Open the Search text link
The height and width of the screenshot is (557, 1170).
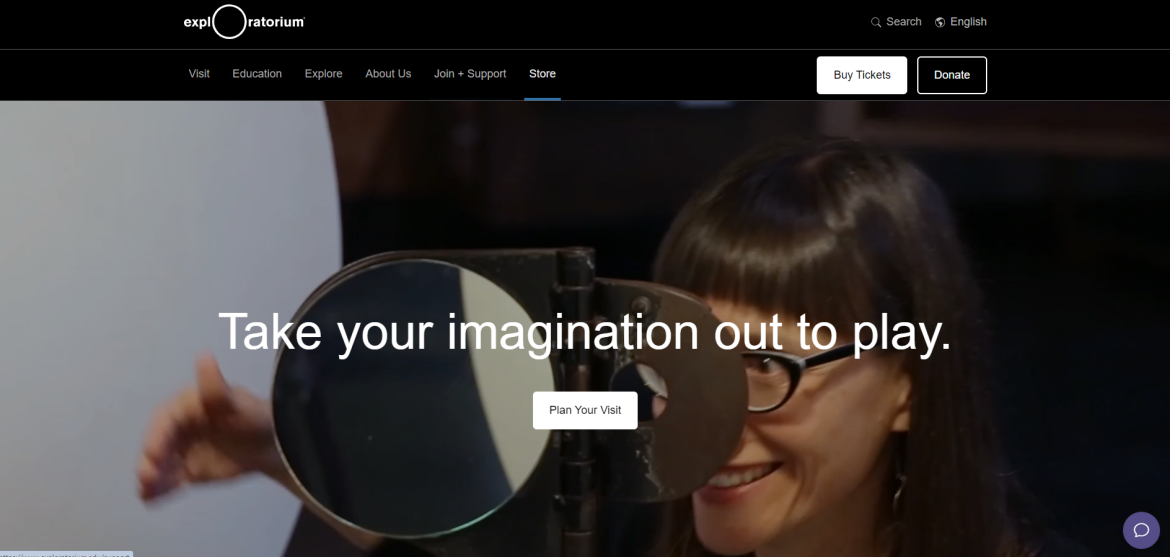click(x=904, y=22)
